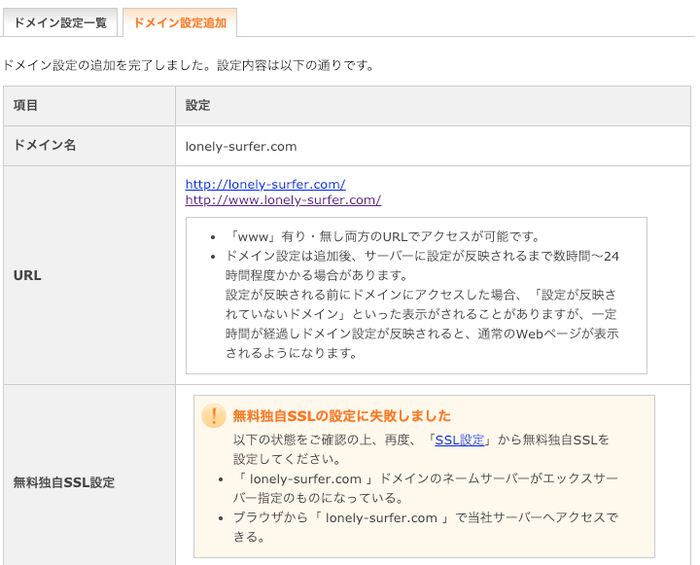Follow the SSL設定 link
700x565 pixels.
tap(459, 440)
